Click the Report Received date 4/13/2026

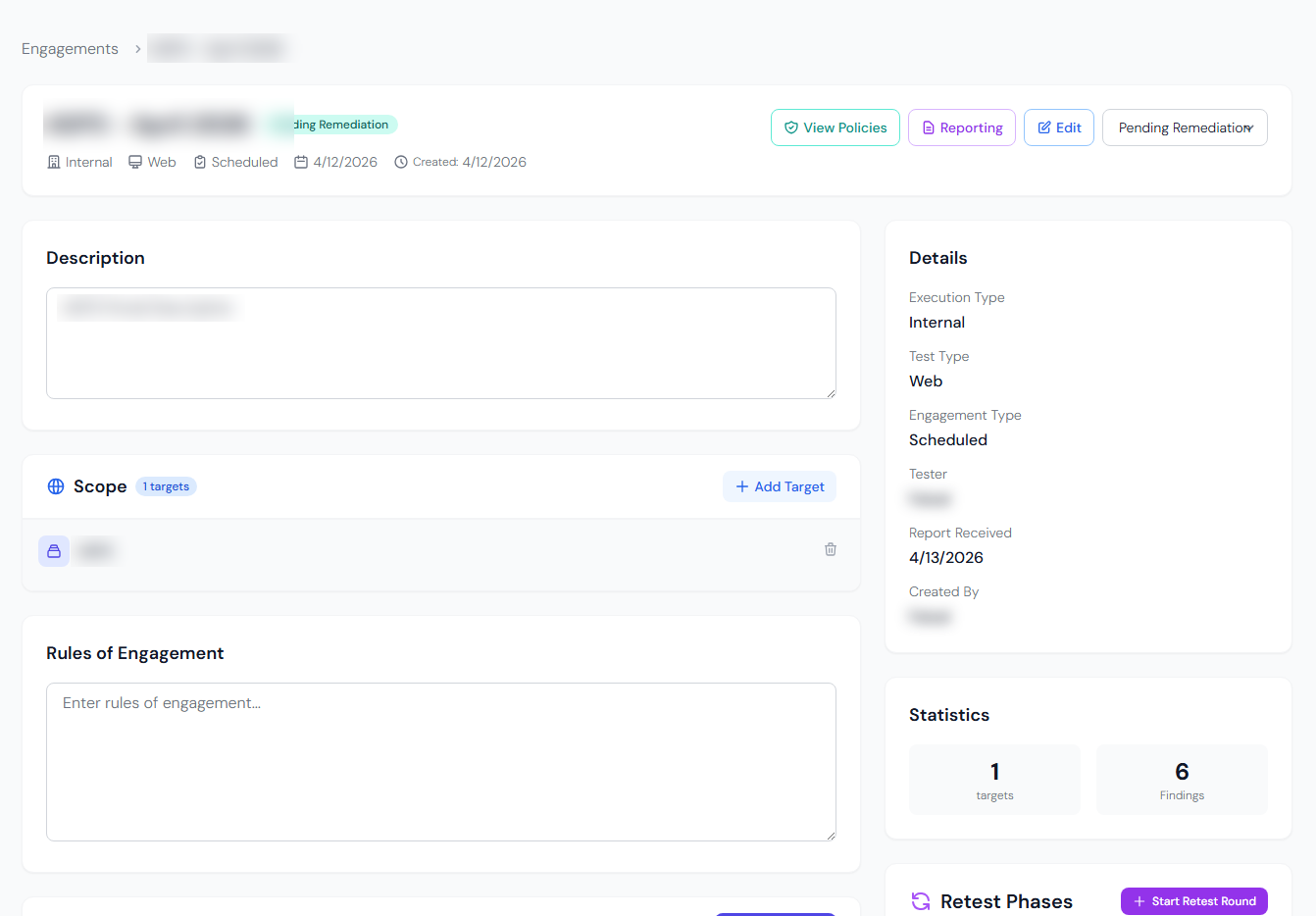(946, 557)
